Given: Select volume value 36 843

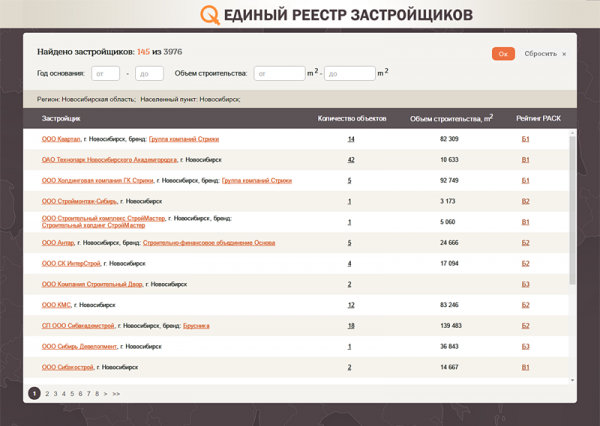Looking at the screenshot, I should [x=449, y=346].
